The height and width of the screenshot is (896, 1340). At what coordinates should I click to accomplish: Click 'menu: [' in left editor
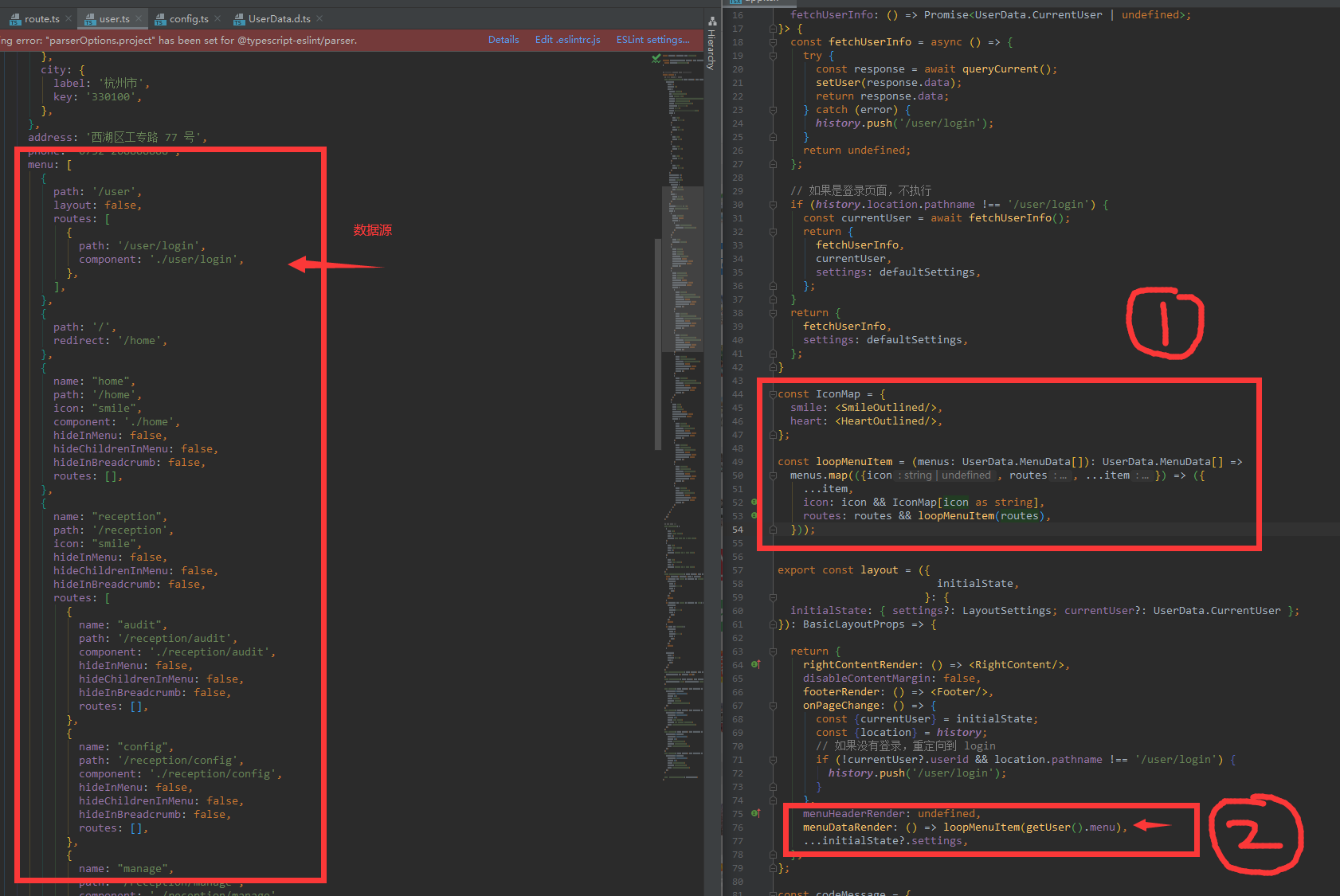click(50, 165)
